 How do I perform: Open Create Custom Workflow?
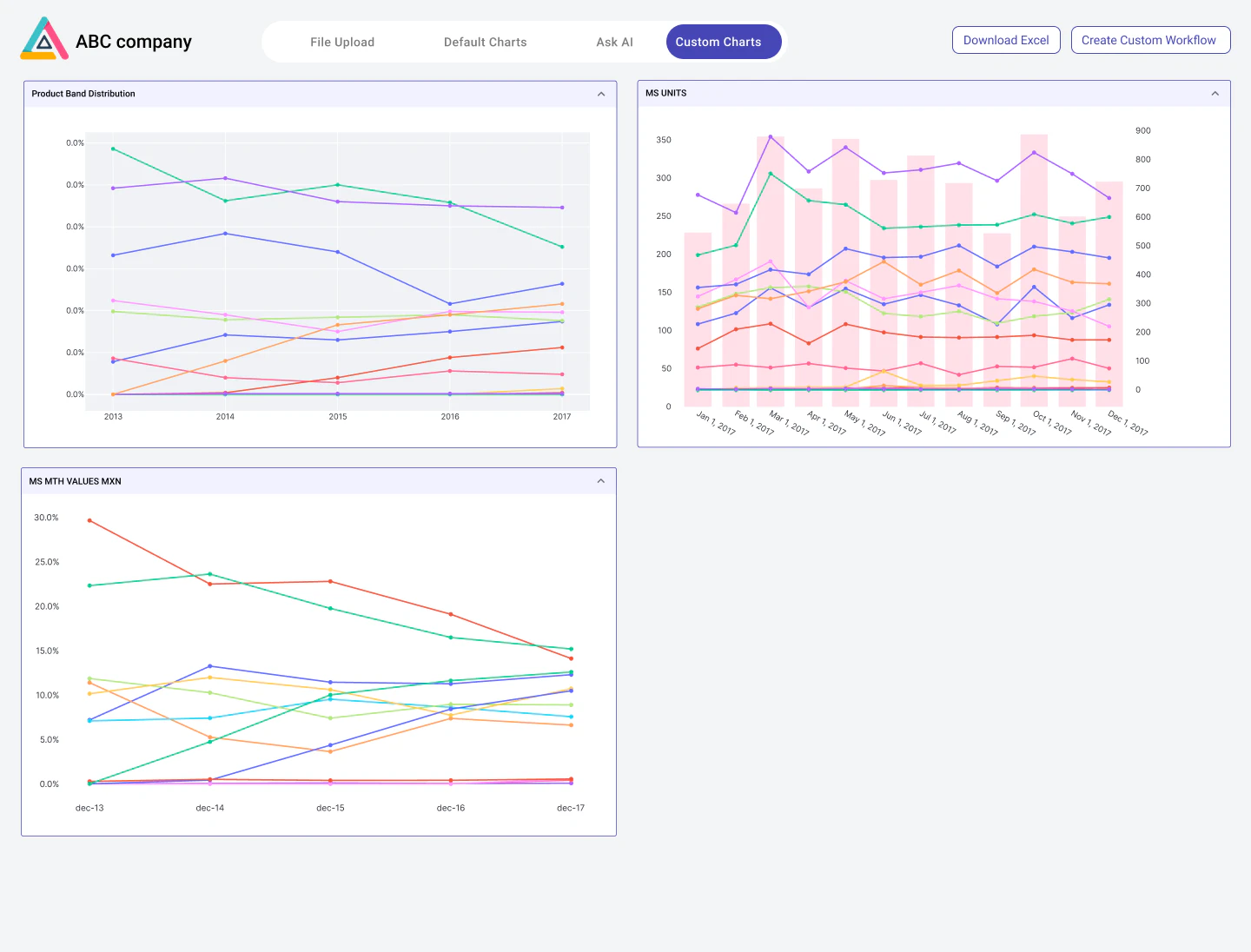[x=1150, y=39]
